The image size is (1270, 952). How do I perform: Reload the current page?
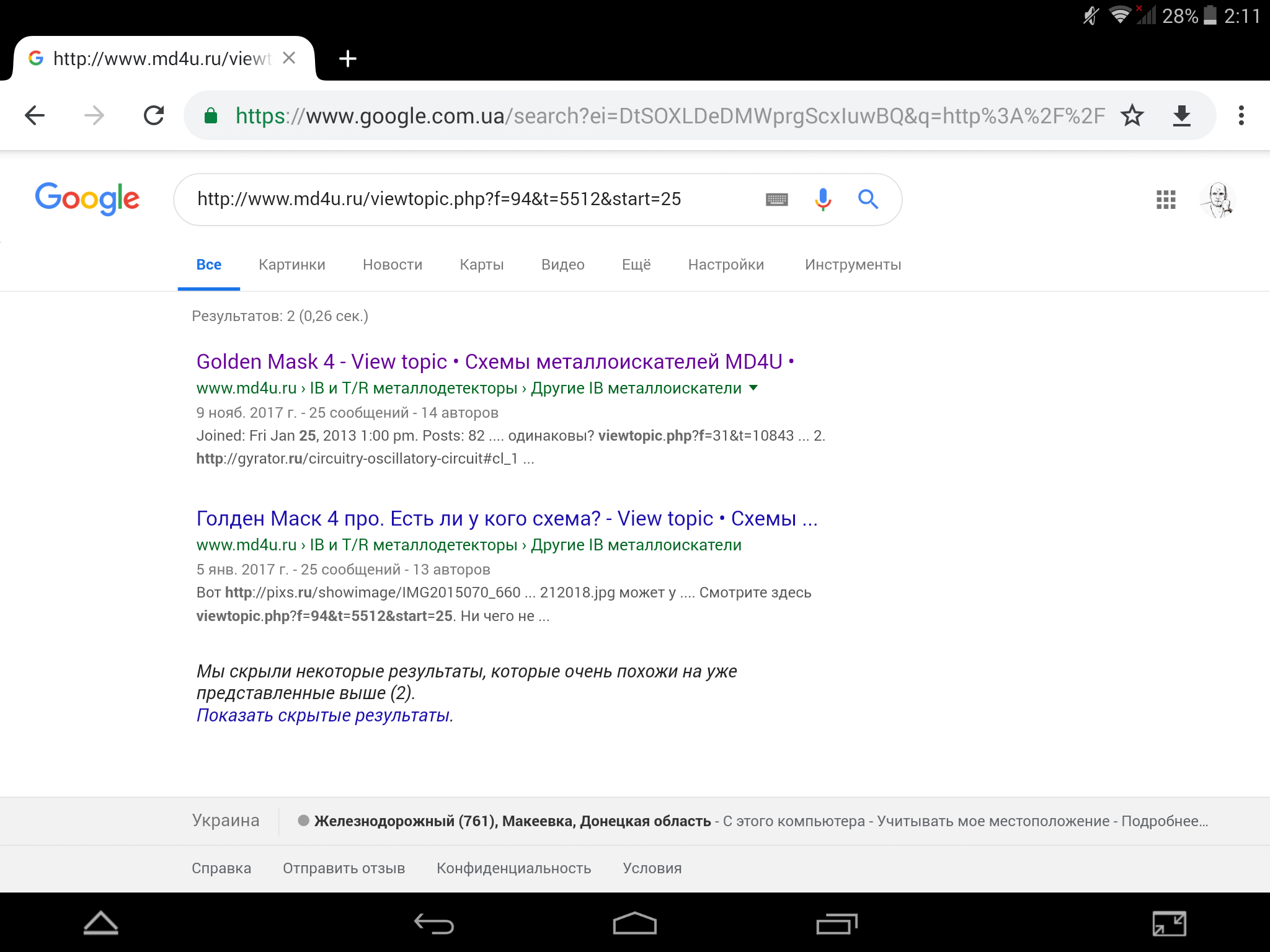154,115
